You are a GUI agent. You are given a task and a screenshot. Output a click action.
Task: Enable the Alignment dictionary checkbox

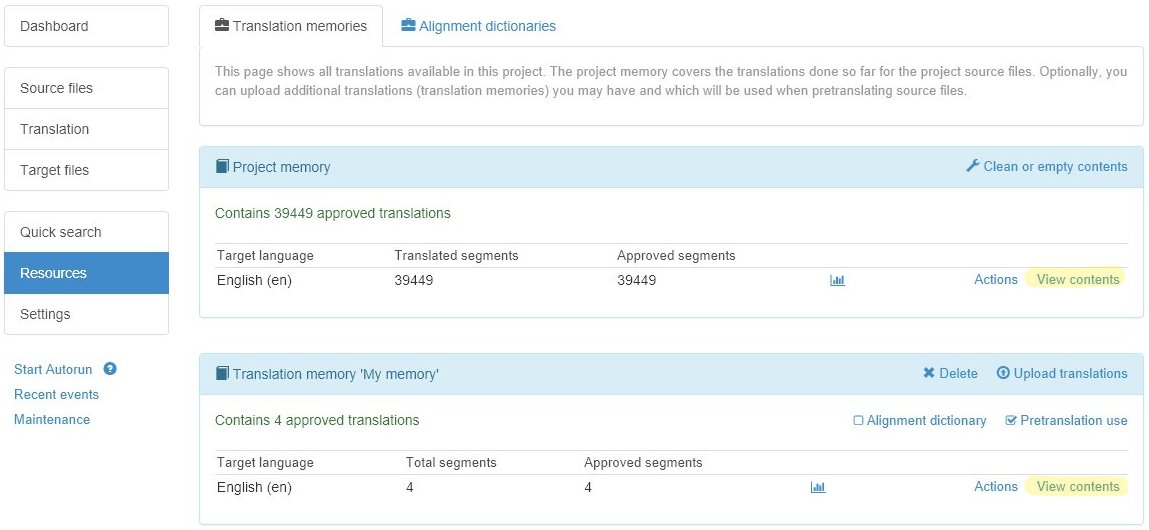(x=858, y=420)
